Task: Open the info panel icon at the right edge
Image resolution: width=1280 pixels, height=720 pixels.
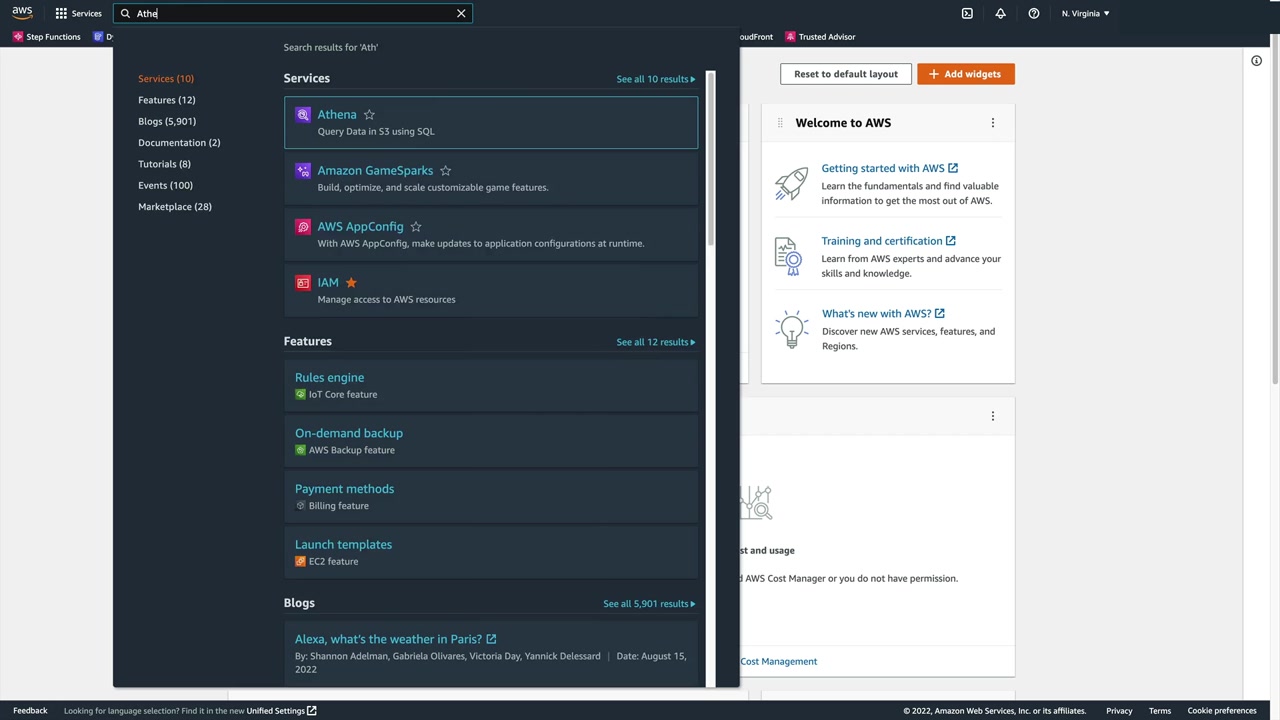Action: [x=1256, y=61]
